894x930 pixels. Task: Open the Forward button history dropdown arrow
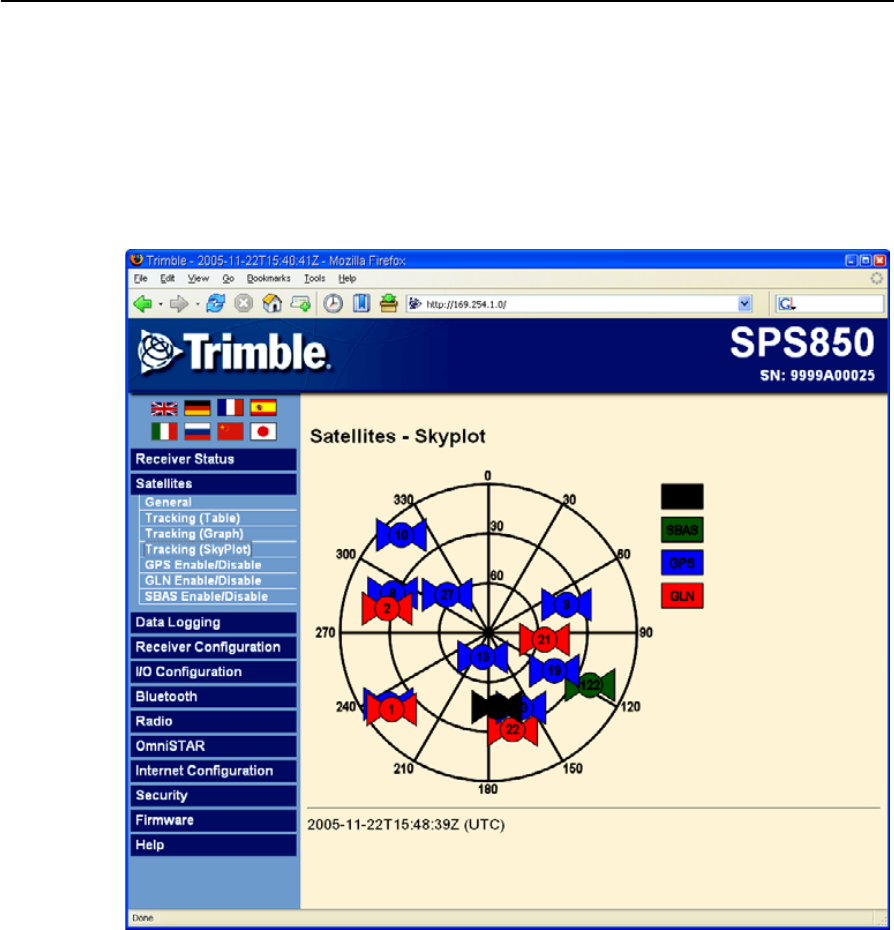click(x=197, y=304)
